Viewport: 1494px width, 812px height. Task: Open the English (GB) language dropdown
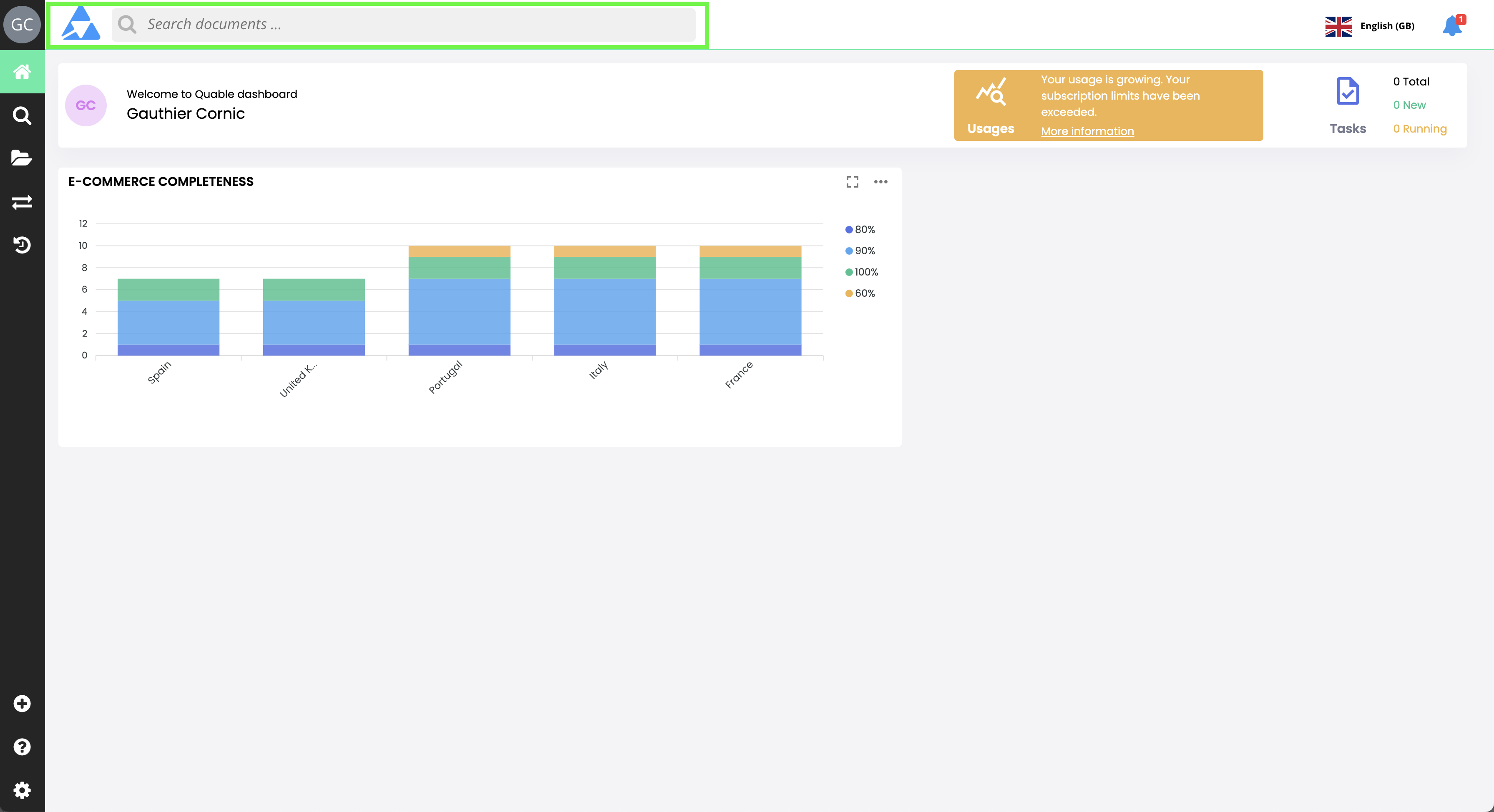[1370, 26]
